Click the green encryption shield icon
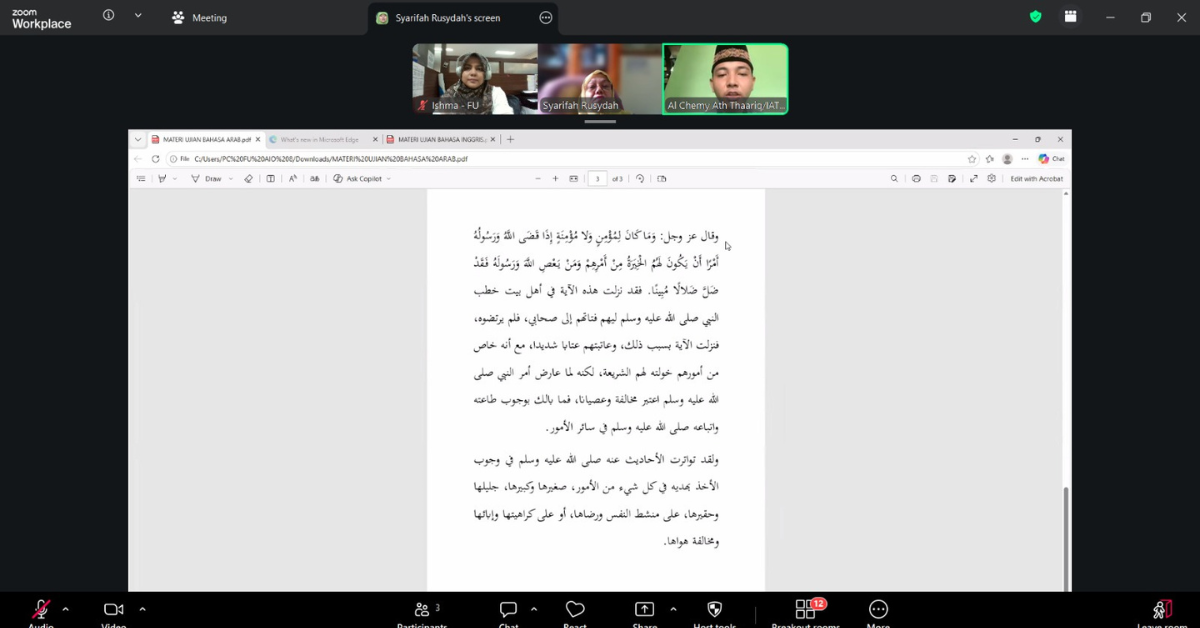Screen dimensions: 1200x628 click(x=1035, y=17)
